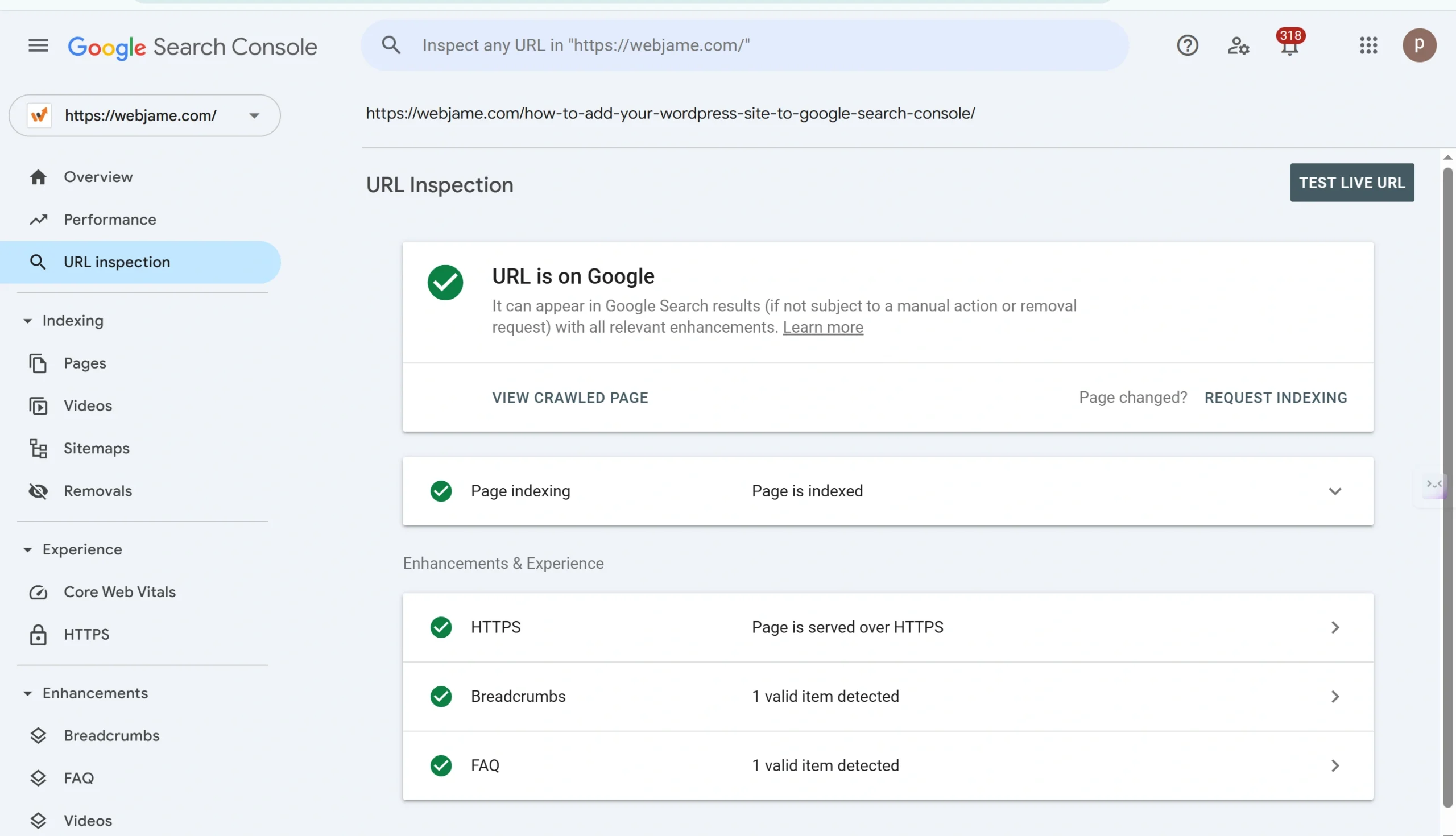This screenshot has height=836, width=1456.
Task: Open Breadcrumbs result chevron arrow
Action: pos(1335,697)
